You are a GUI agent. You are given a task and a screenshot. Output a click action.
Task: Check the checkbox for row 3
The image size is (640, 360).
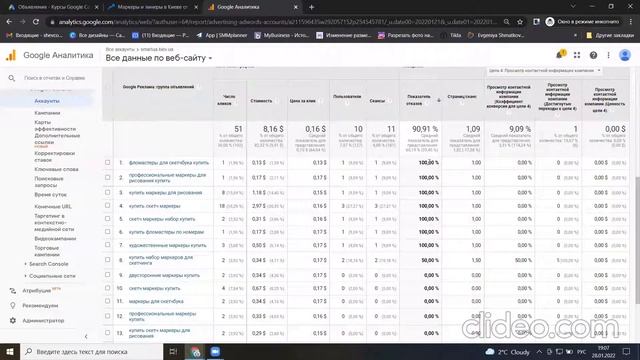tap(108, 192)
